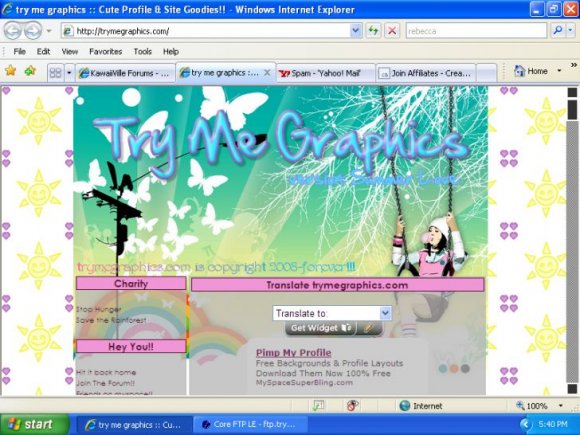Open the File menu
This screenshot has width=580, height=435.
click(x=20, y=51)
